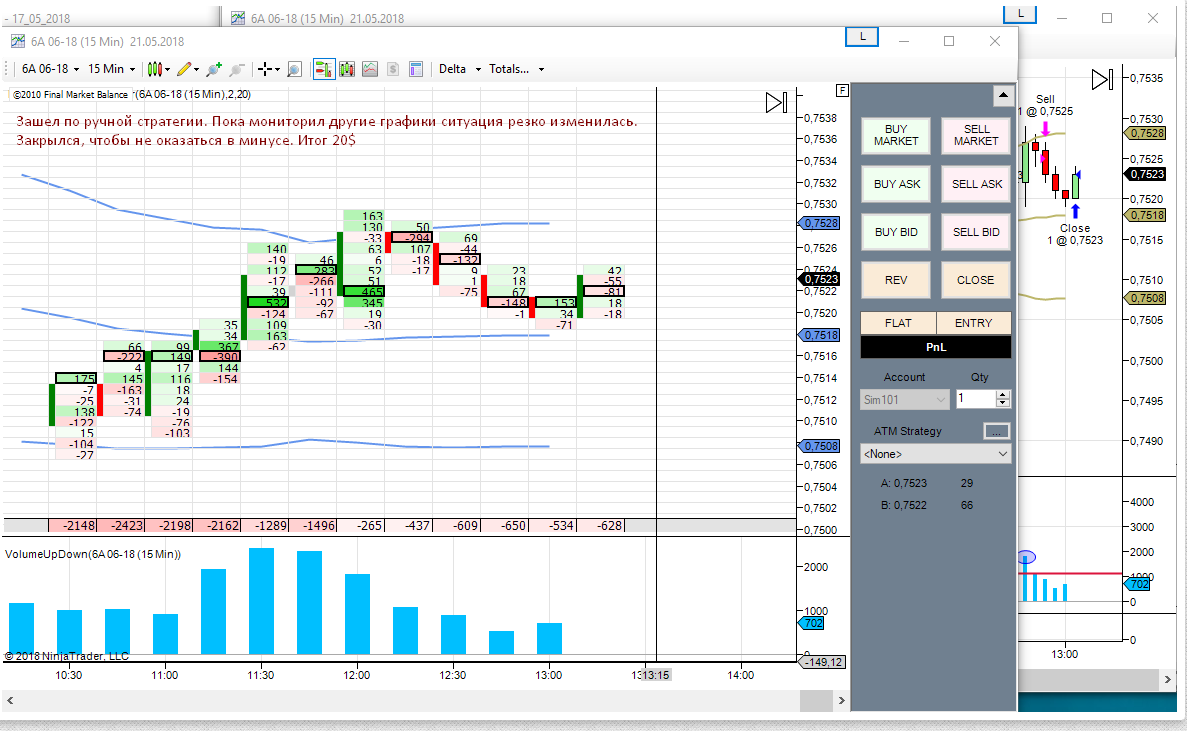Click the light blue 0,7528 price marker

821,223
